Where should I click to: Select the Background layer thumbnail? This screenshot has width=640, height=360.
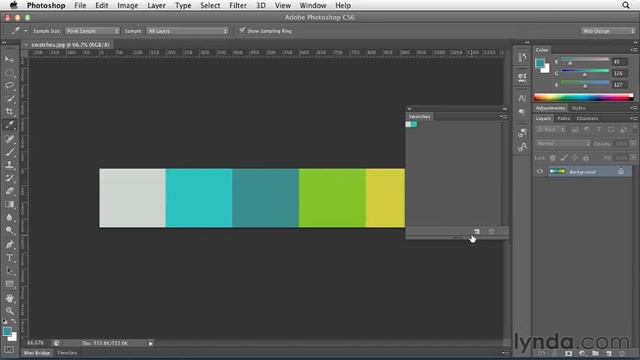(557, 171)
